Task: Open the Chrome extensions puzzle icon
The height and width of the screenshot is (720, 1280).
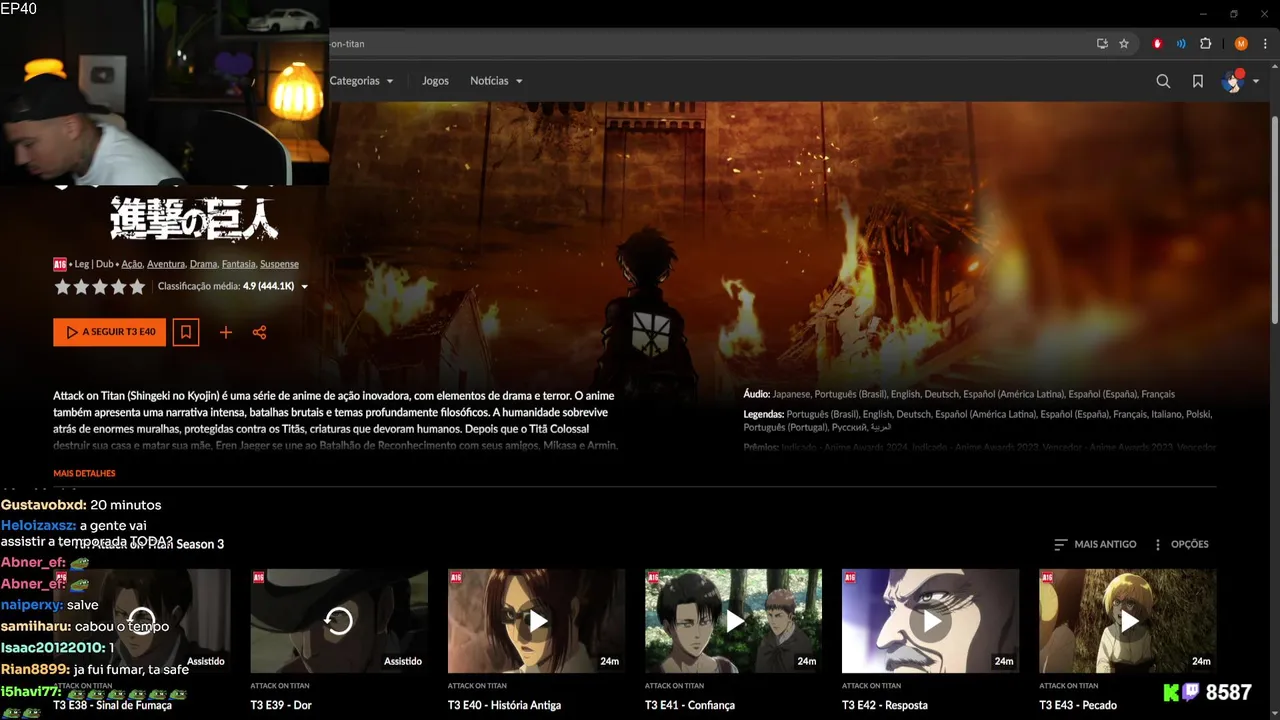Action: [1206, 44]
